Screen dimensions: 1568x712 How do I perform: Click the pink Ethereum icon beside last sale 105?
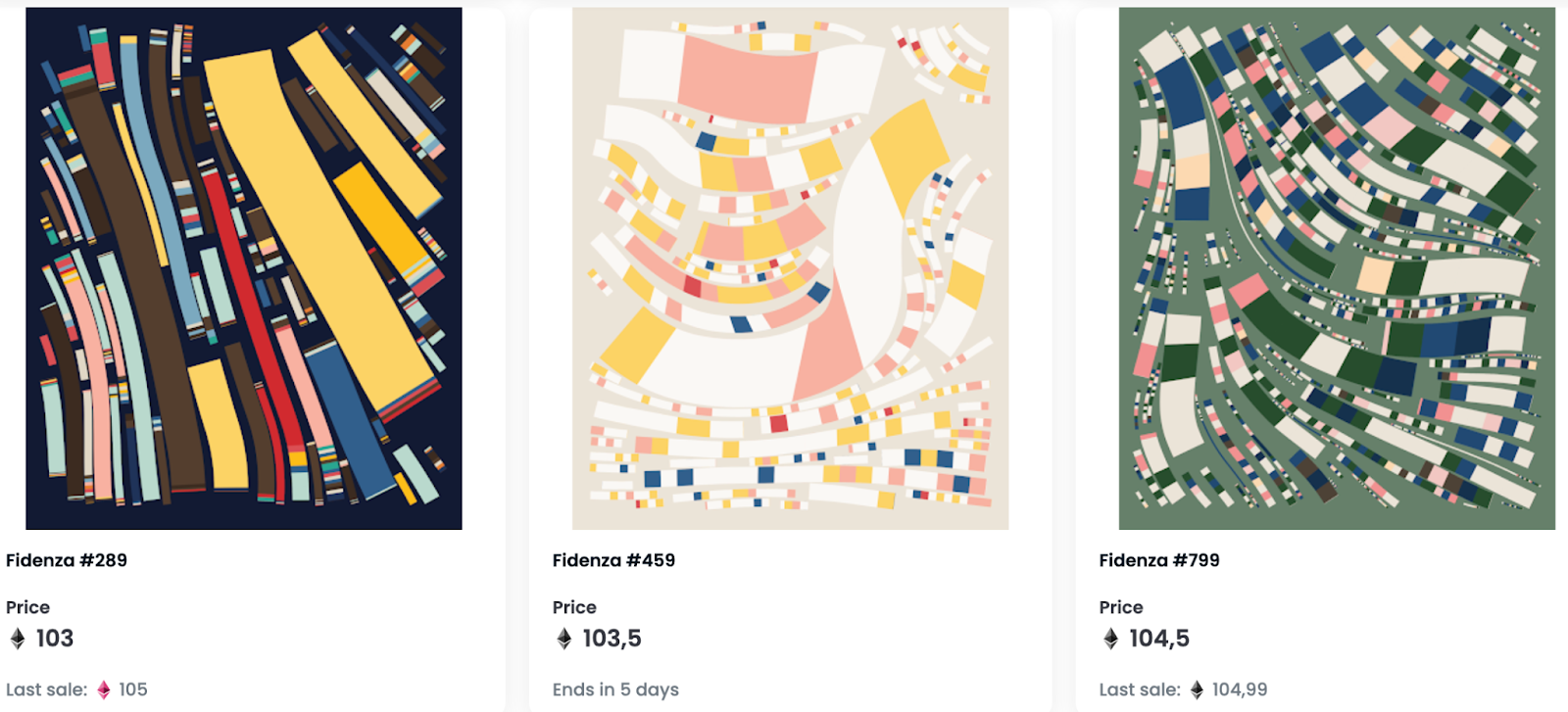[x=104, y=689]
